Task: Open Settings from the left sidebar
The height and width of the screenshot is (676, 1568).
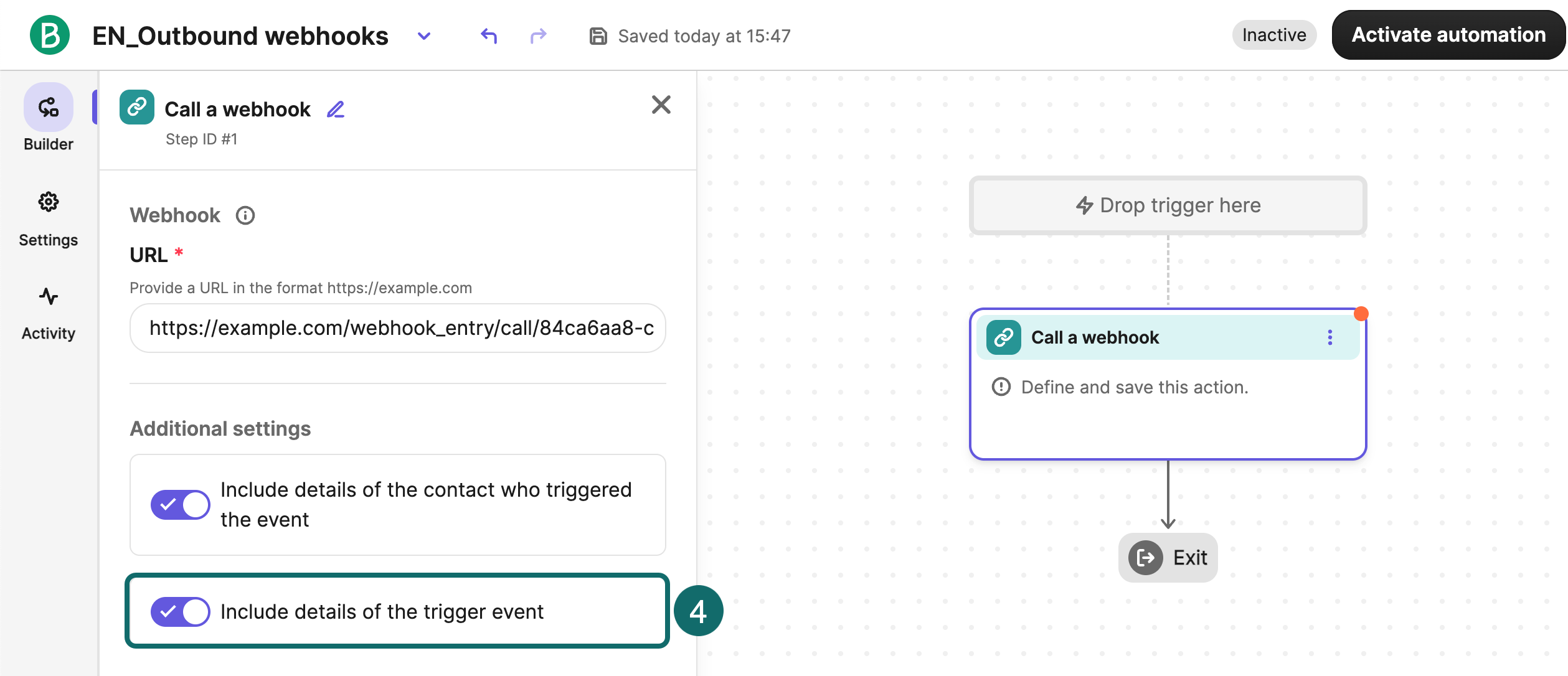Action: [x=48, y=202]
